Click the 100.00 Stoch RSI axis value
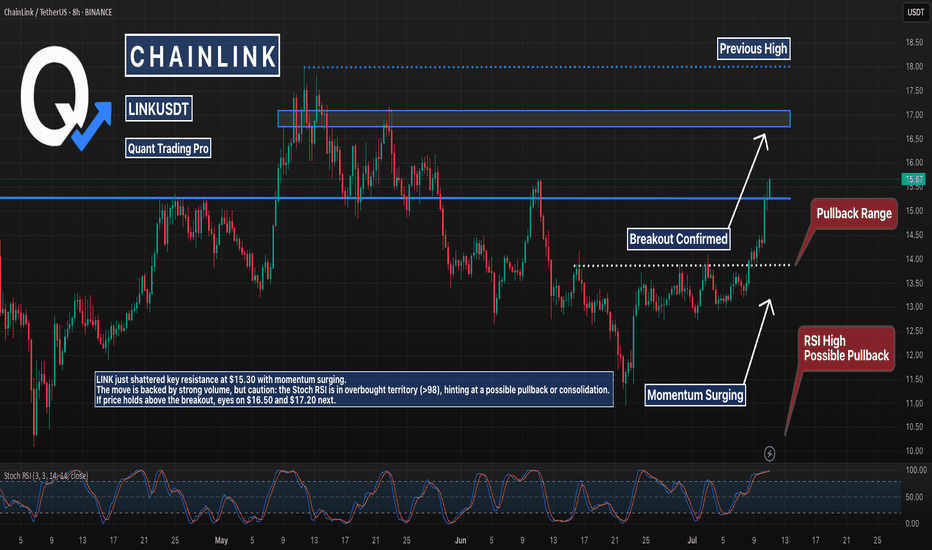The width and height of the screenshot is (932, 550). click(x=915, y=470)
